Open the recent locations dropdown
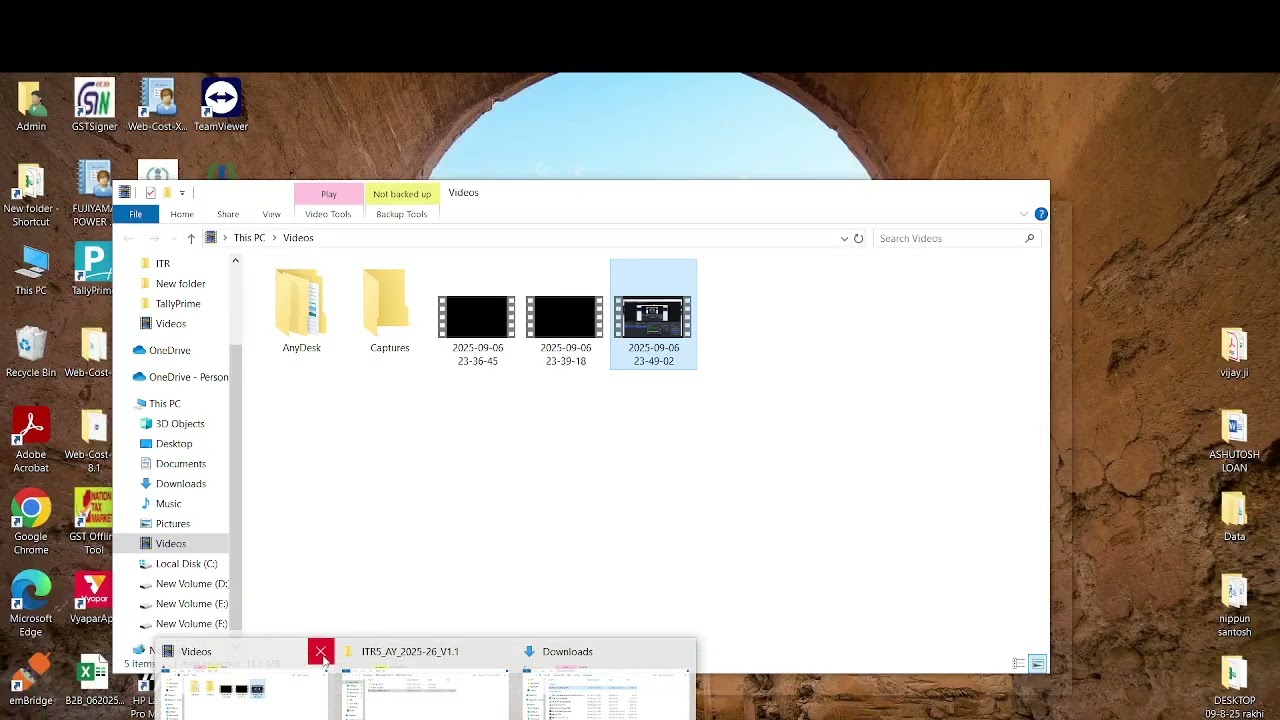The width and height of the screenshot is (1280, 720). pyautogui.click(x=173, y=238)
